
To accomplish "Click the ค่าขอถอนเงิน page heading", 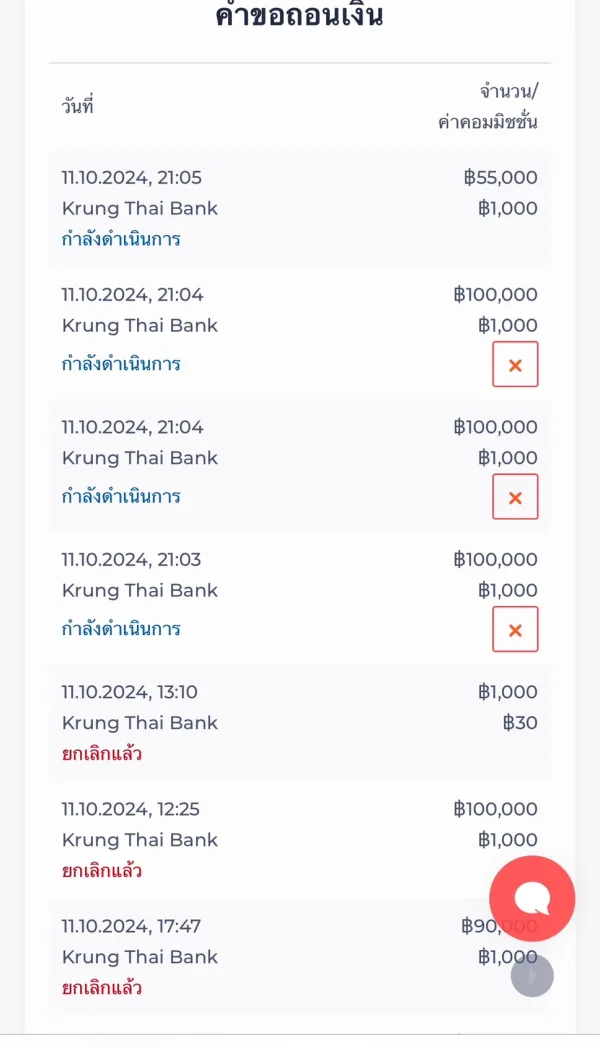I will click(x=299, y=17).
